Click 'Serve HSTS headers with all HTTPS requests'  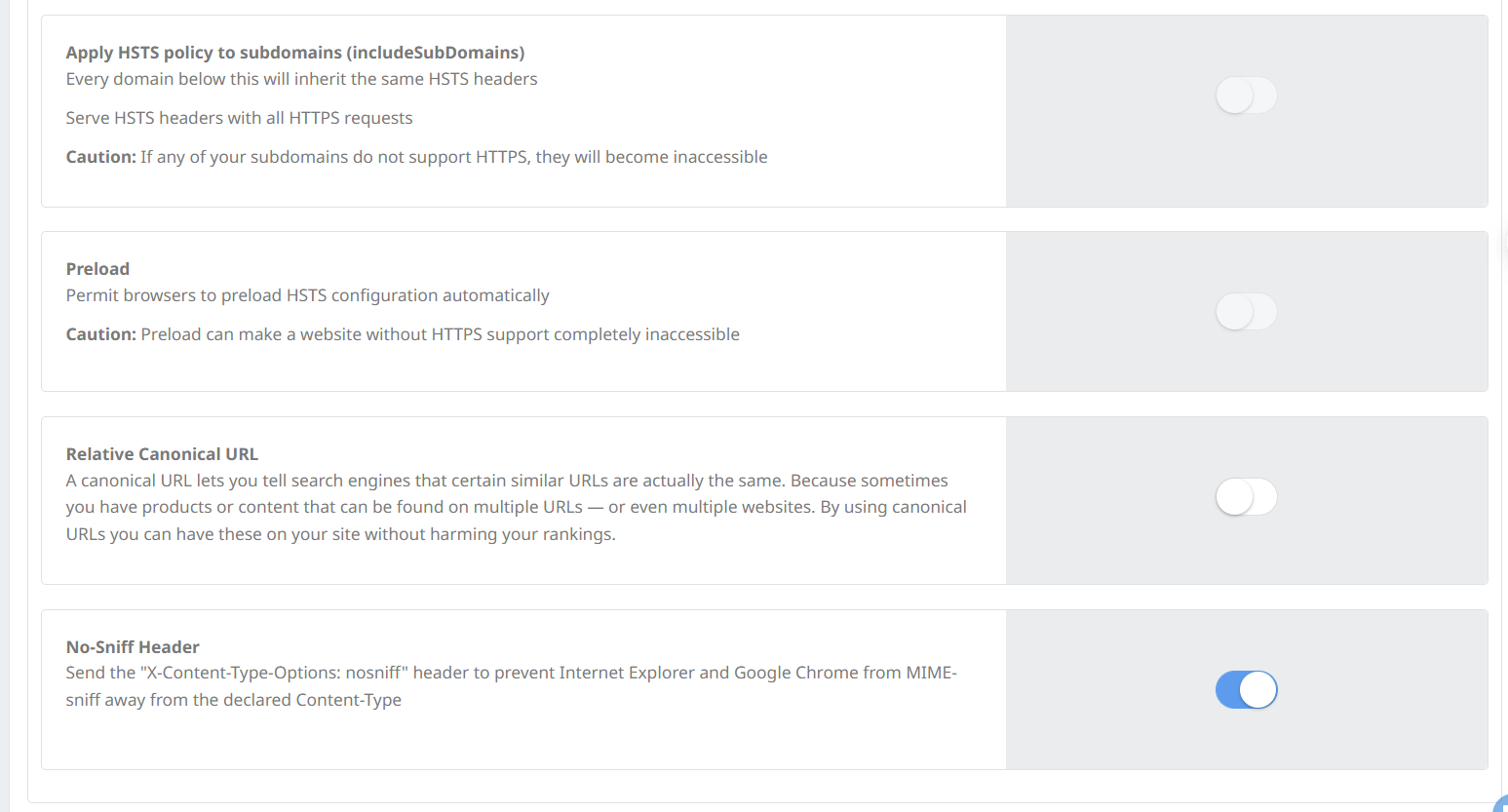tap(239, 118)
